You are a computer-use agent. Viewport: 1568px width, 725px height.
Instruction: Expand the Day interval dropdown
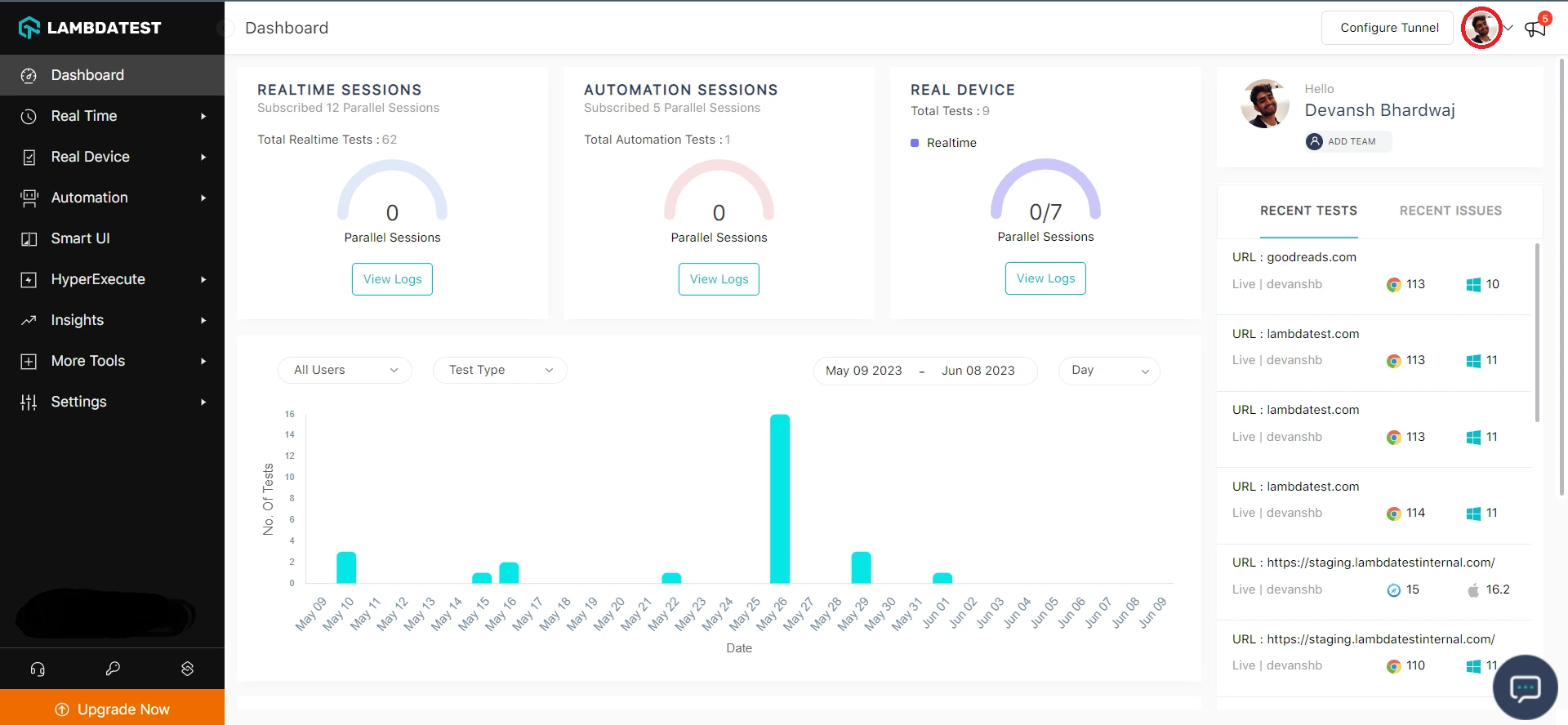point(1108,370)
